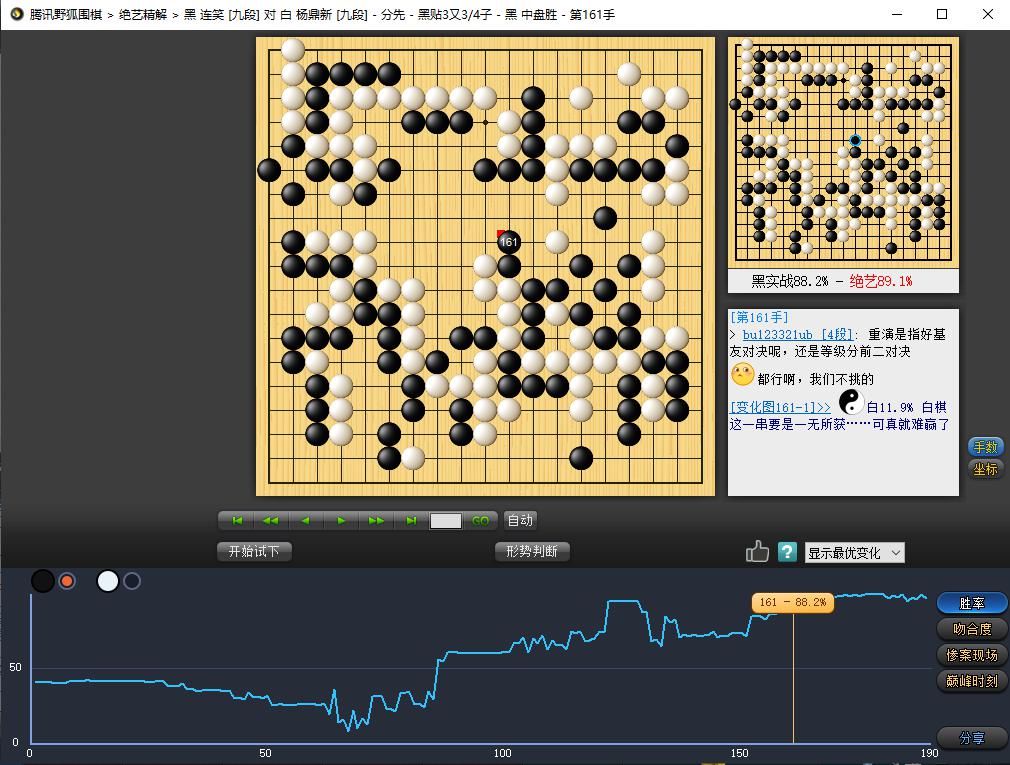The height and width of the screenshot is (765, 1010).
Task: Open the 变化图161-1 variation link
Action: click(x=780, y=407)
